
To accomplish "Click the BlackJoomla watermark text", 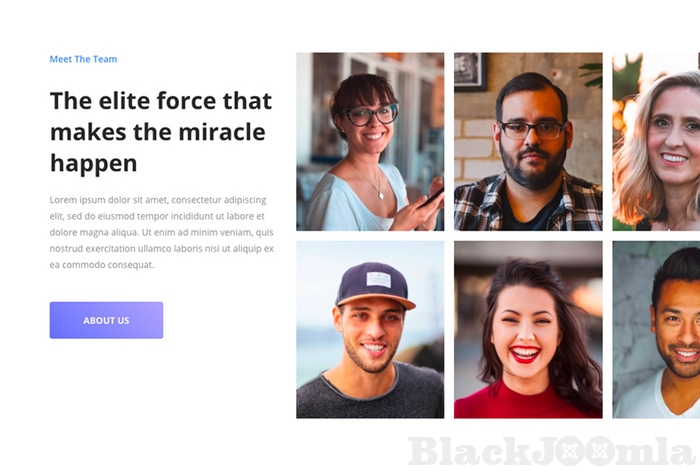I will 551,451.
